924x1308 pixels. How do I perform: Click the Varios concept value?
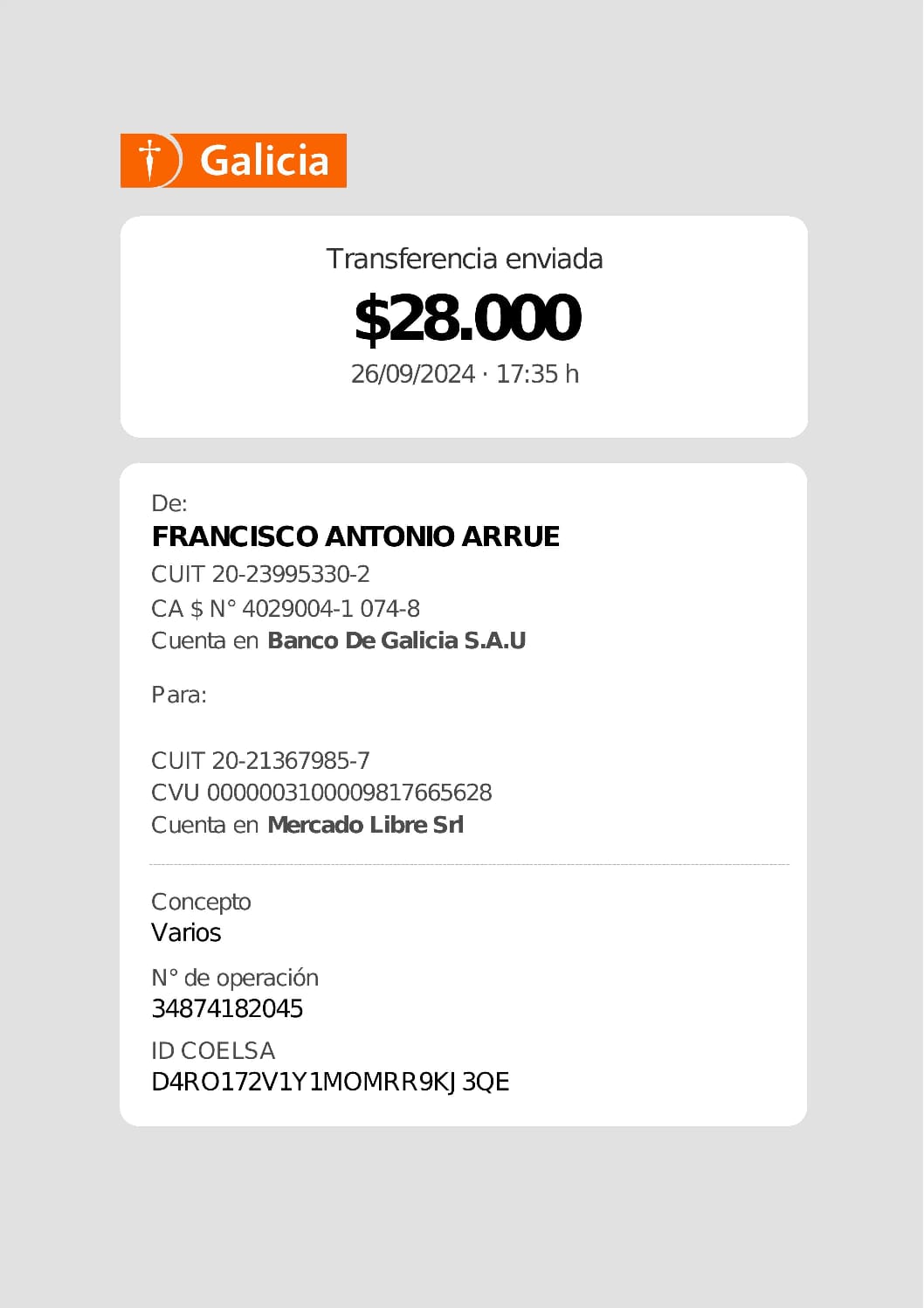pos(186,933)
